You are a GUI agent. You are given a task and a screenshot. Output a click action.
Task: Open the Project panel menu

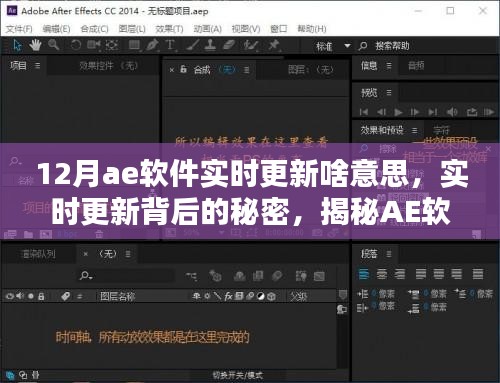(38, 66)
